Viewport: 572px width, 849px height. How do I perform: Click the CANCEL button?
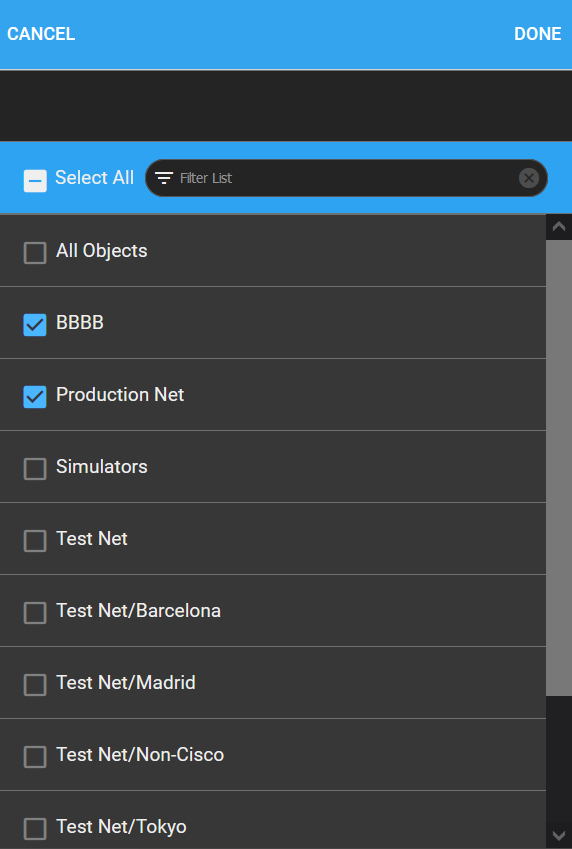pyautogui.click(x=41, y=34)
